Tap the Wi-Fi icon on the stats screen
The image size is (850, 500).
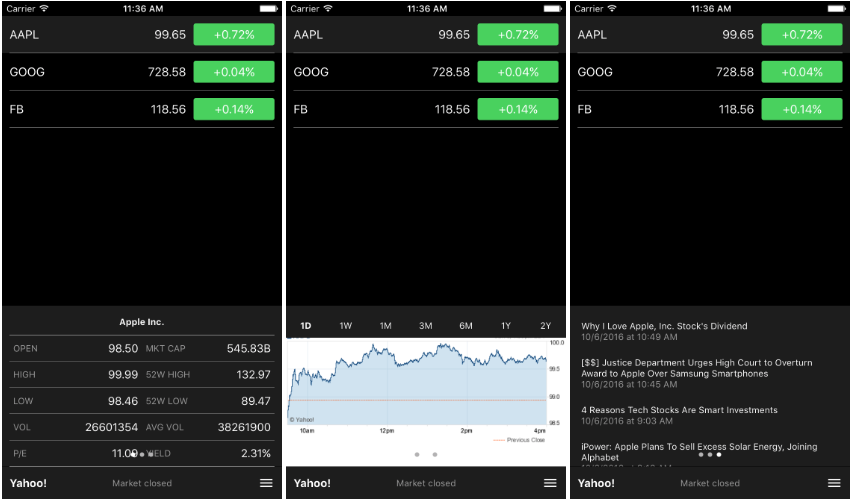(x=44, y=9)
